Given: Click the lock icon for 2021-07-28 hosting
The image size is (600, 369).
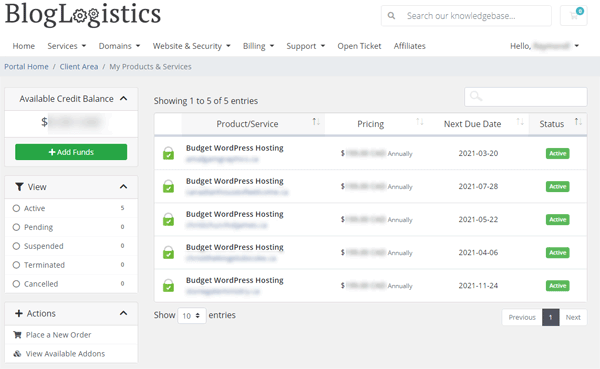Looking at the screenshot, I should click(x=168, y=186).
